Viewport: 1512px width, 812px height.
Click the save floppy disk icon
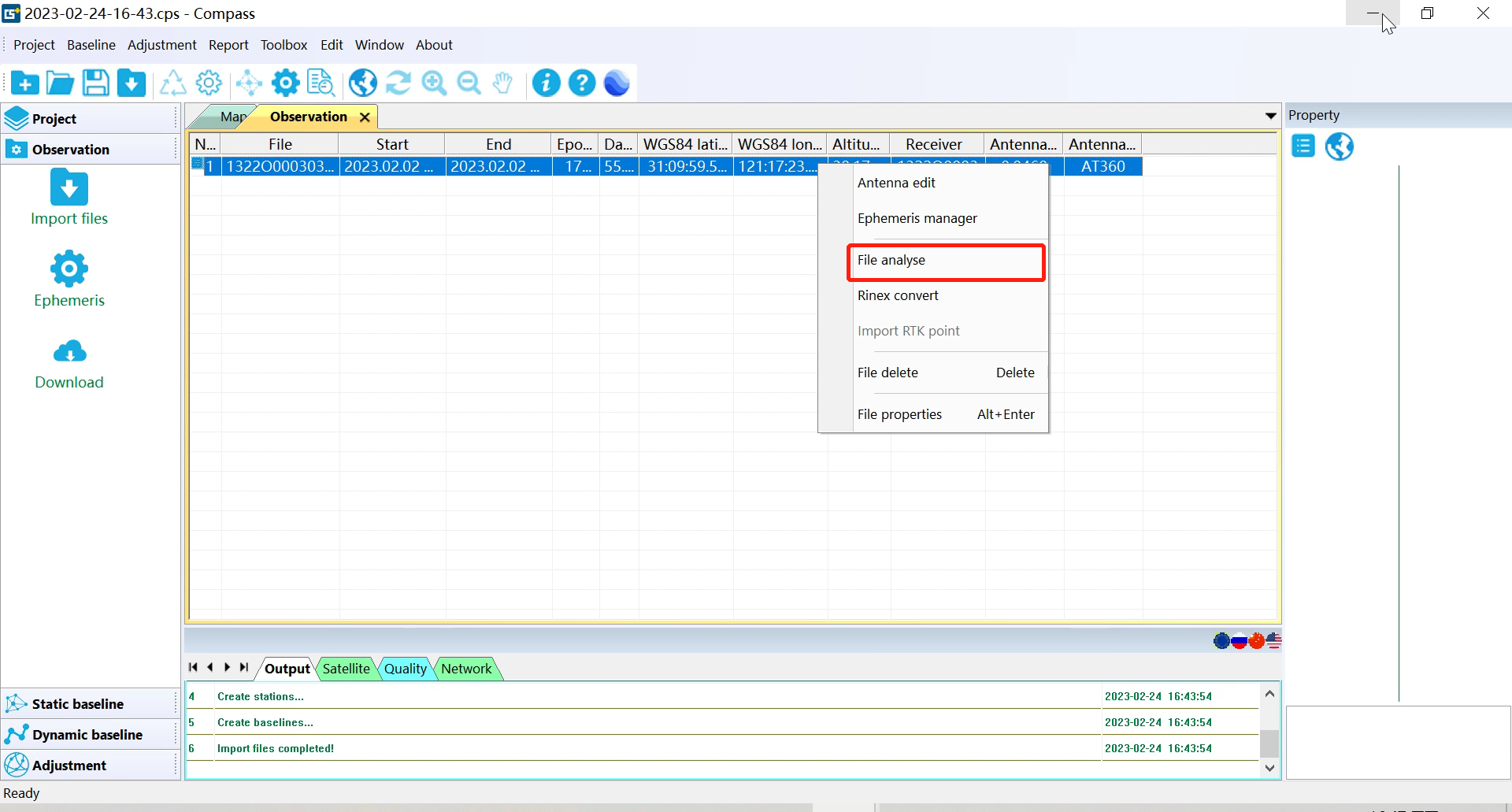pyautogui.click(x=96, y=83)
